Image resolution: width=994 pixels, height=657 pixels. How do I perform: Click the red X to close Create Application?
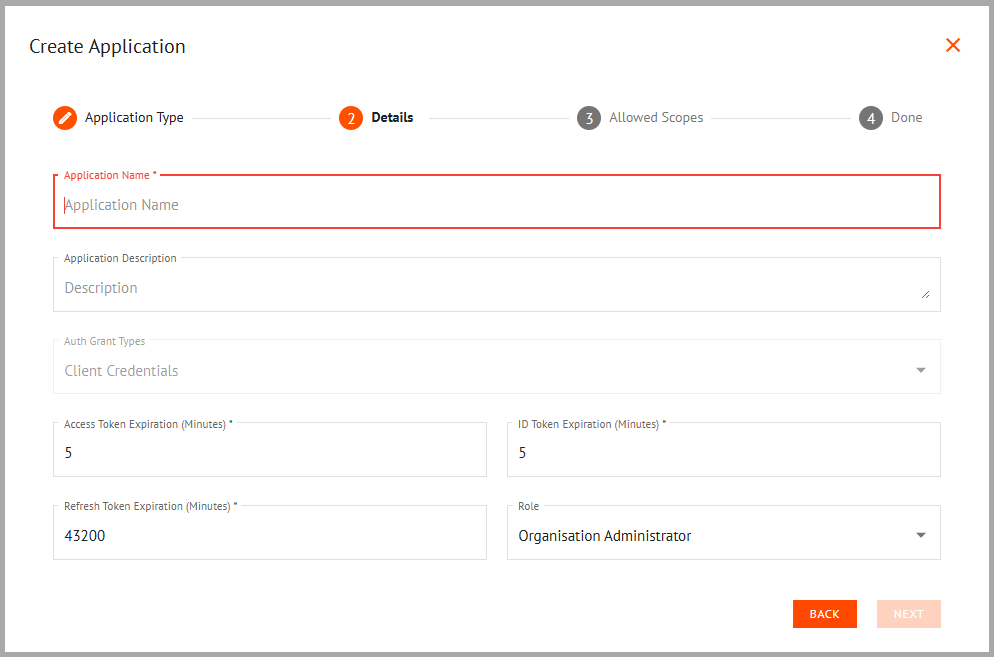pos(952,45)
